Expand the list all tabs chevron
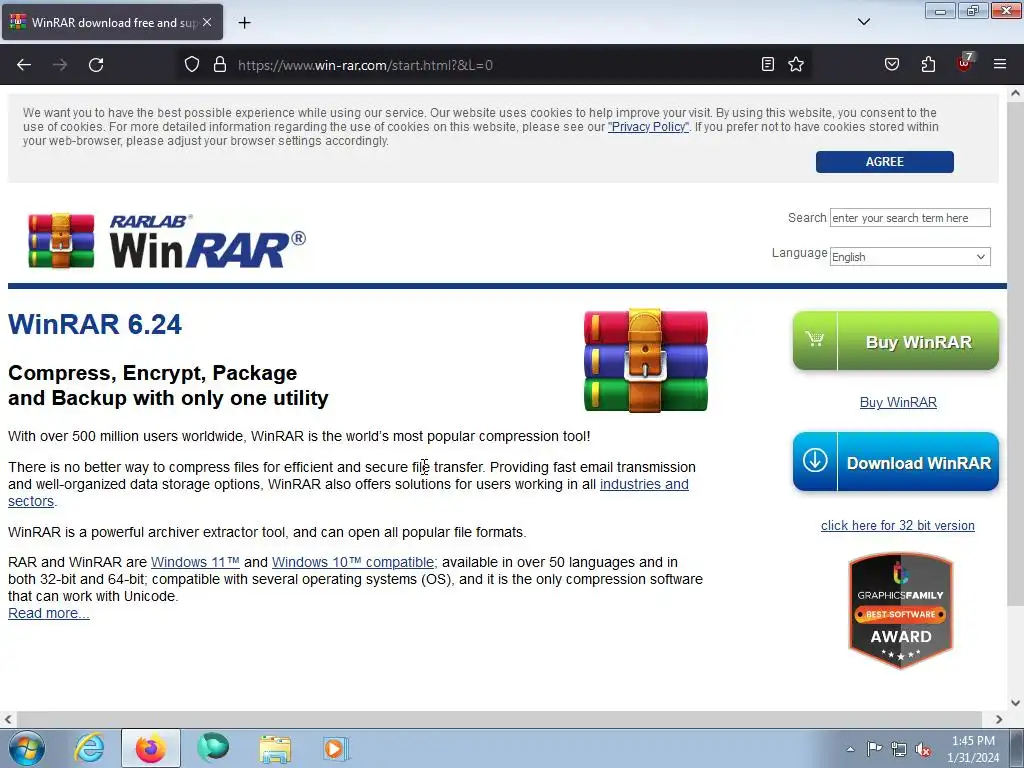Screen dimensions: 1024x768 click(x=864, y=22)
